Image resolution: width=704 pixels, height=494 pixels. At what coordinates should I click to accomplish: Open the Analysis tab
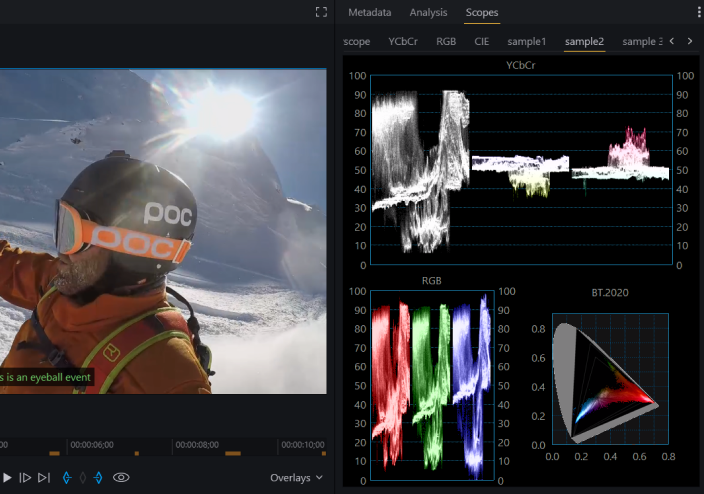coord(429,13)
